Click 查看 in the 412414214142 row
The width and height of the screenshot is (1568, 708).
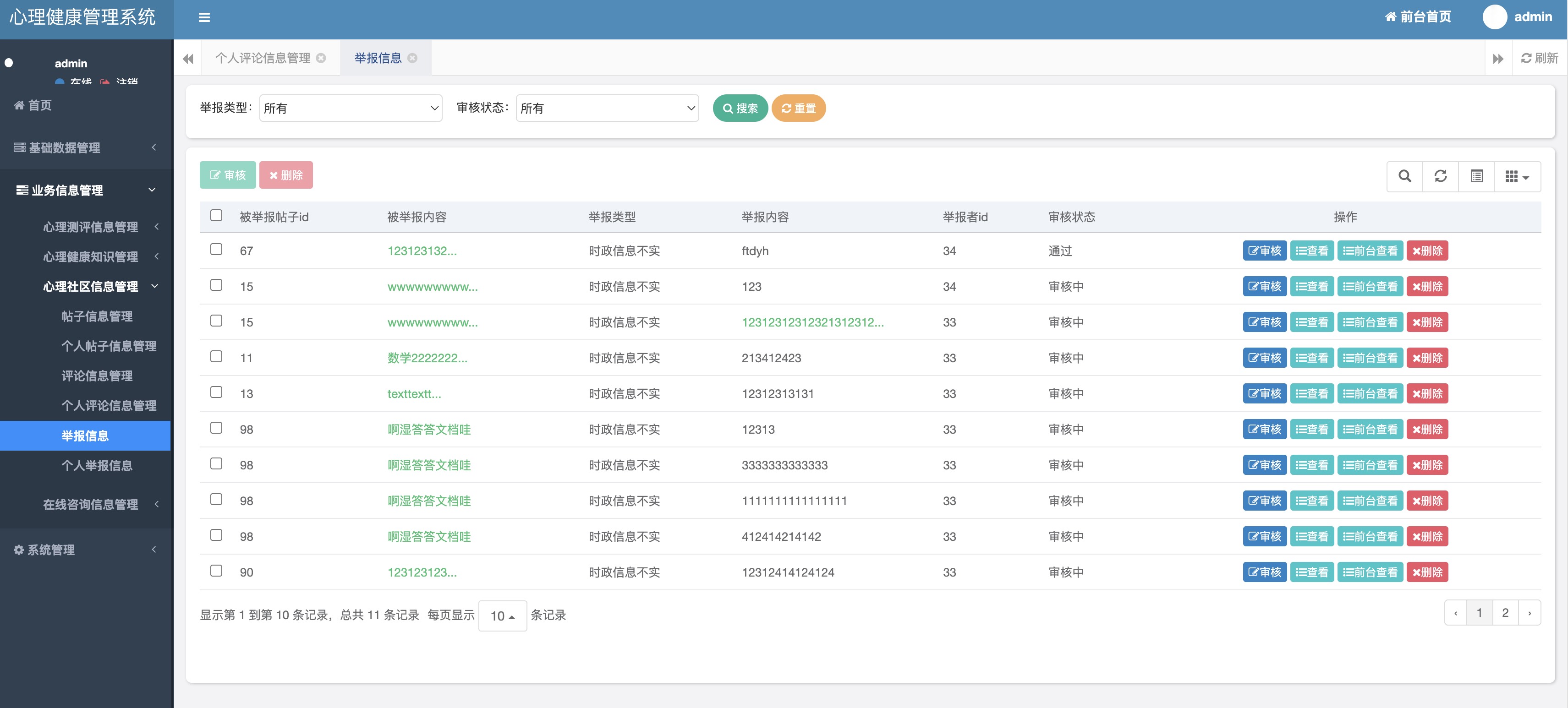coord(1312,536)
